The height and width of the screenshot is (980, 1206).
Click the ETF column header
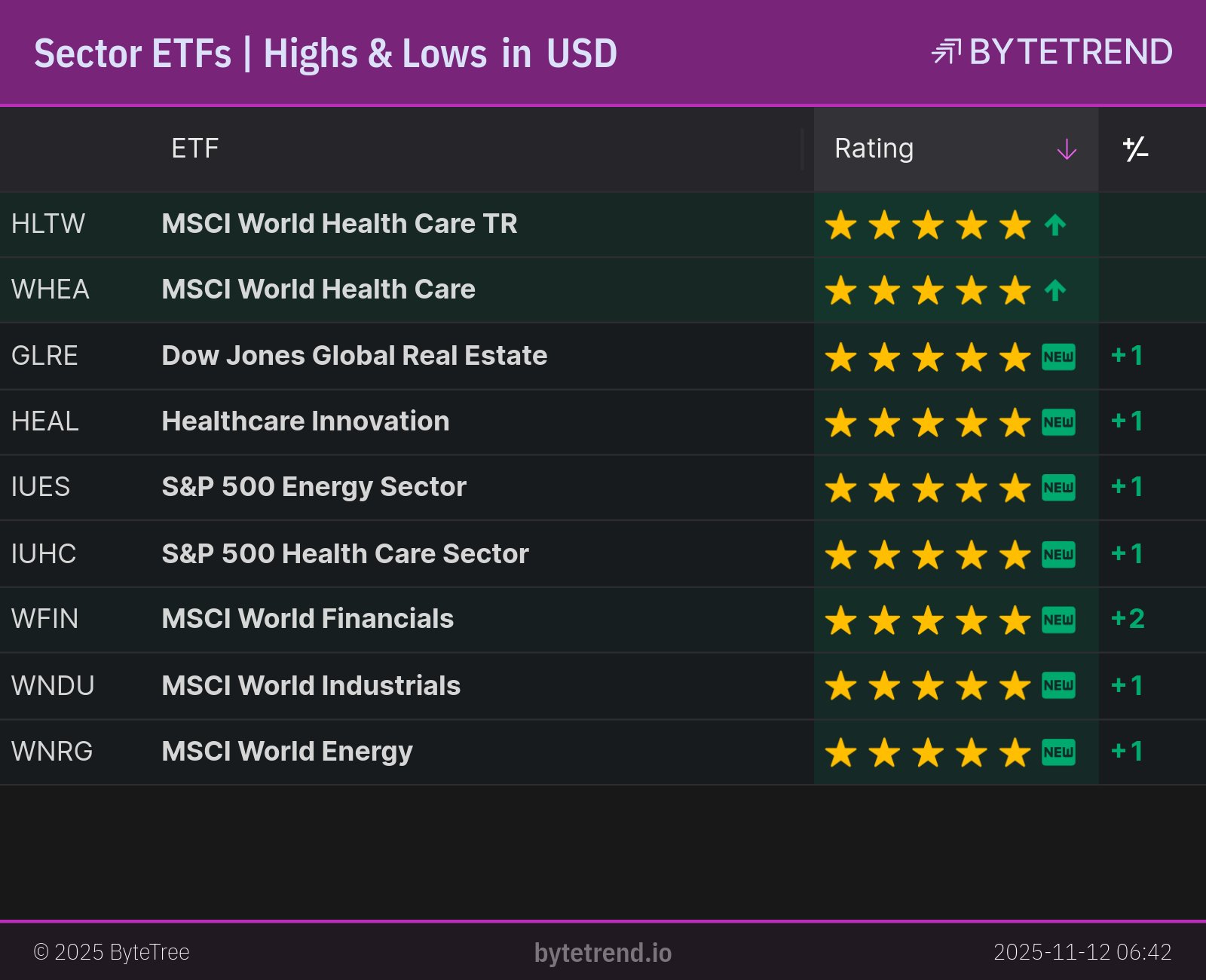(194, 149)
